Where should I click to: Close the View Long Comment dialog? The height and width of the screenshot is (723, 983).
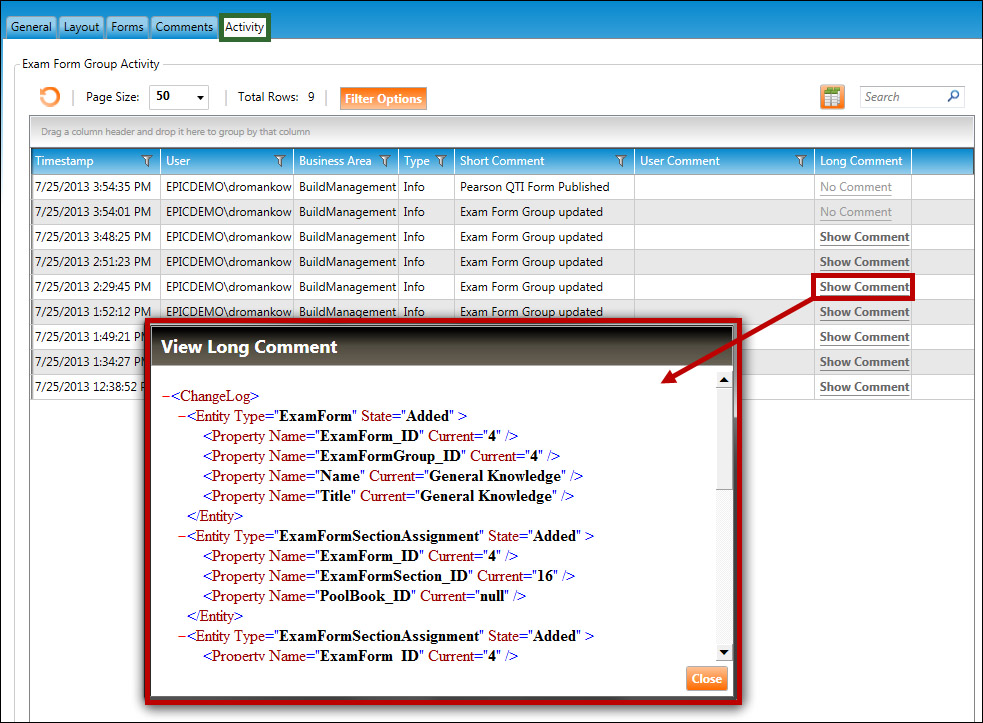[706, 678]
